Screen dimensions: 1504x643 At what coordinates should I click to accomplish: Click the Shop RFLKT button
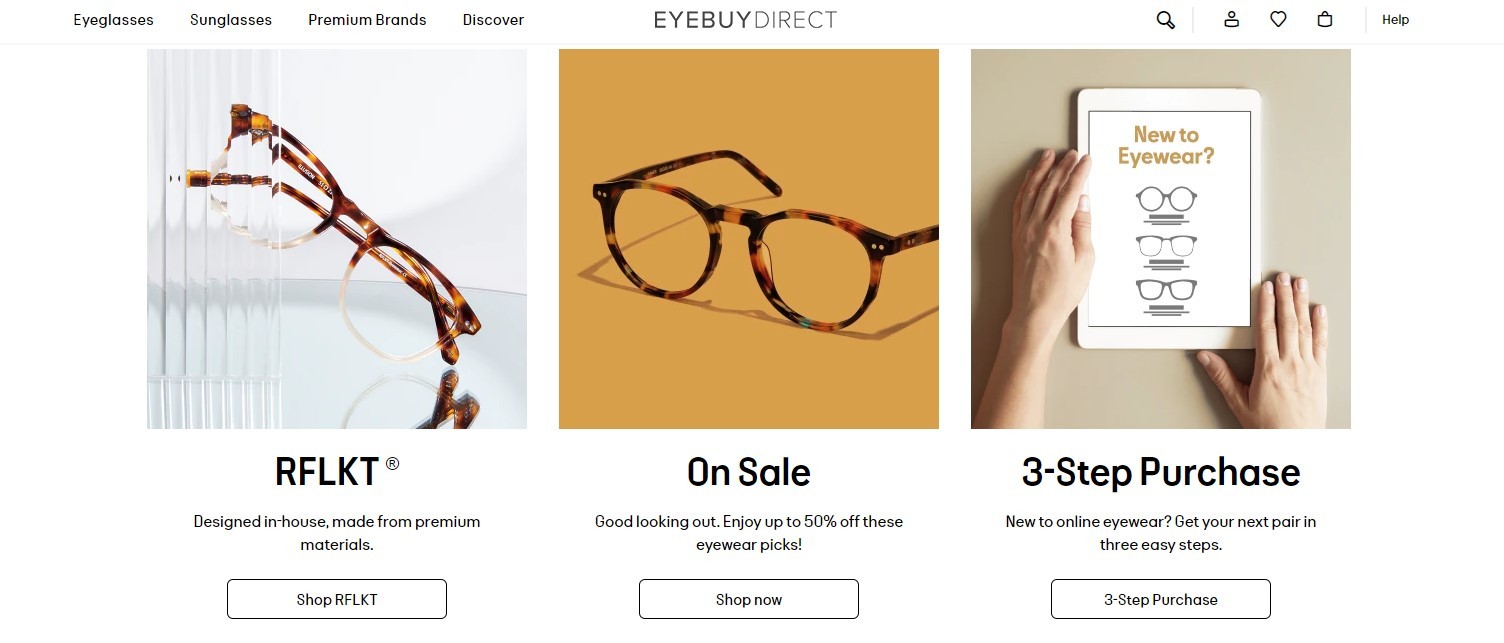pyautogui.click(x=337, y=599)
